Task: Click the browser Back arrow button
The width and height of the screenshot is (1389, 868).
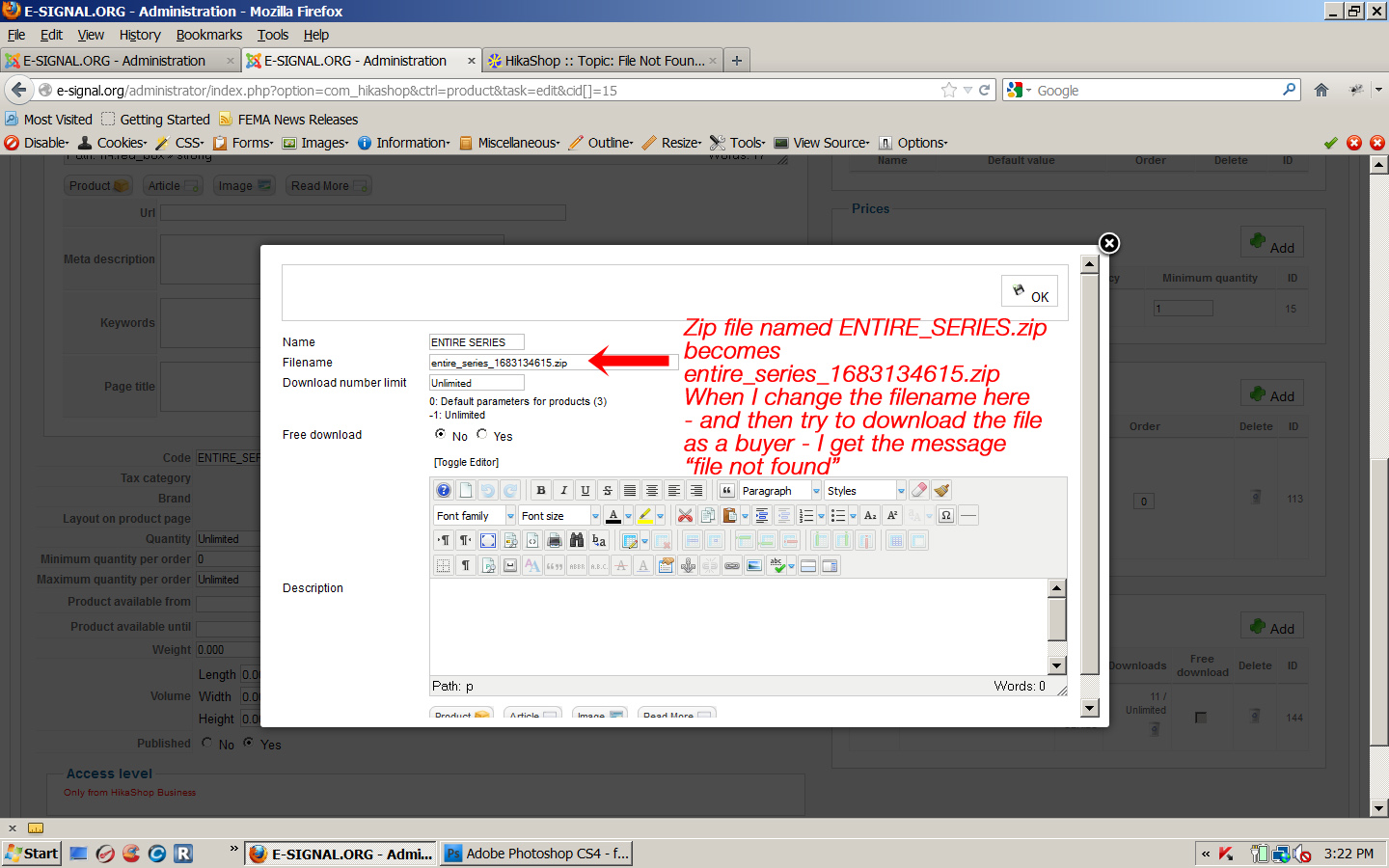Action: click(18, 90)
